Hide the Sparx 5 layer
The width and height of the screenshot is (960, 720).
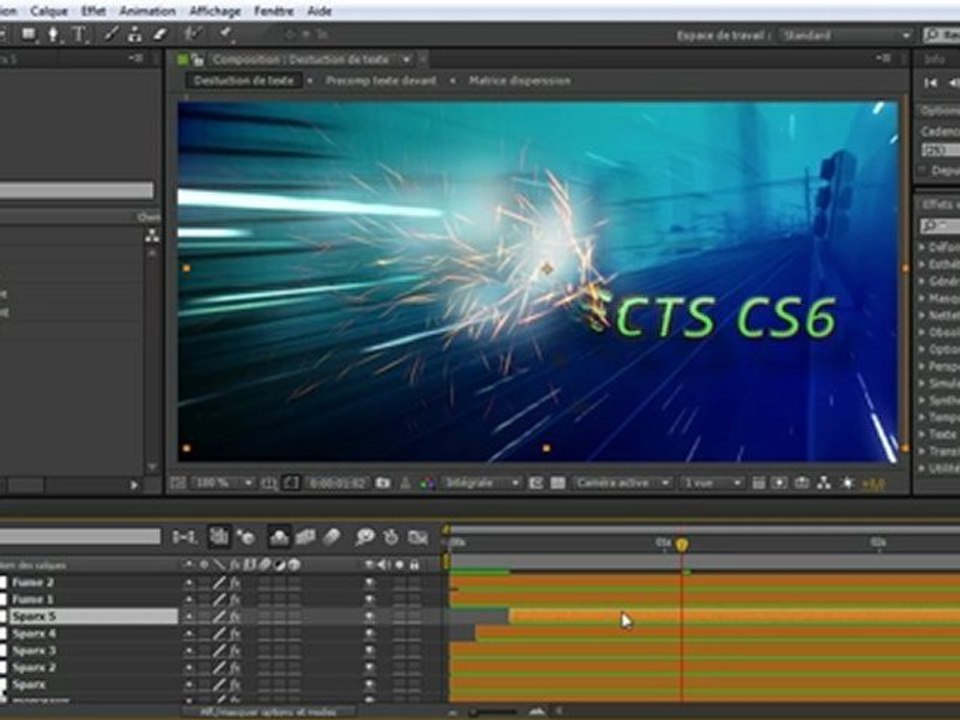click(x=370, y=617)
